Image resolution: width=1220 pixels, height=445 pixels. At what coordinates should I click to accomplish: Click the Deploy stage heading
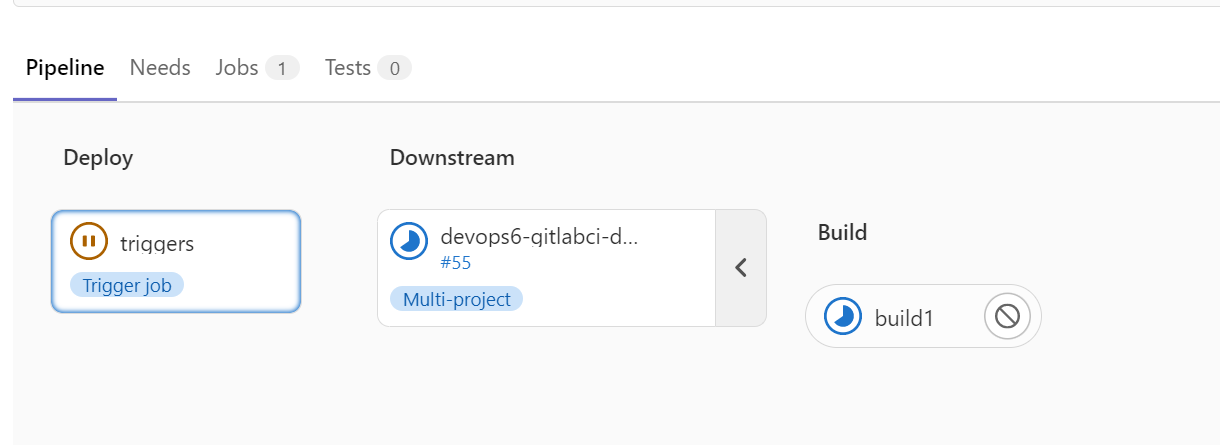click(x=98, y=157)
